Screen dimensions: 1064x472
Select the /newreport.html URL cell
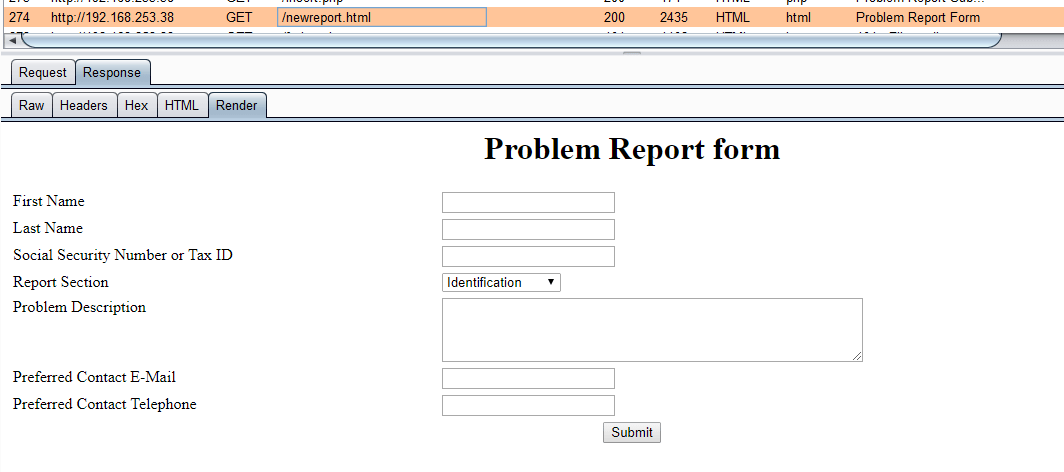tap(382, 18)
